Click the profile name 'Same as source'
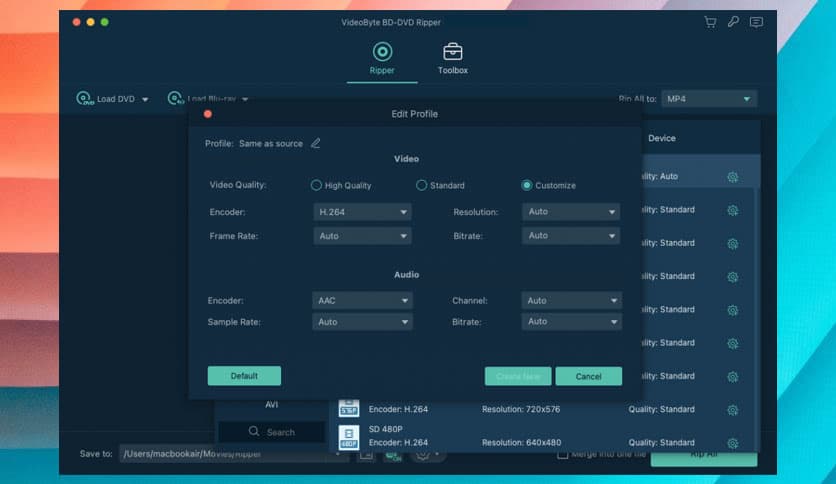836x484 pixels. 271,143
